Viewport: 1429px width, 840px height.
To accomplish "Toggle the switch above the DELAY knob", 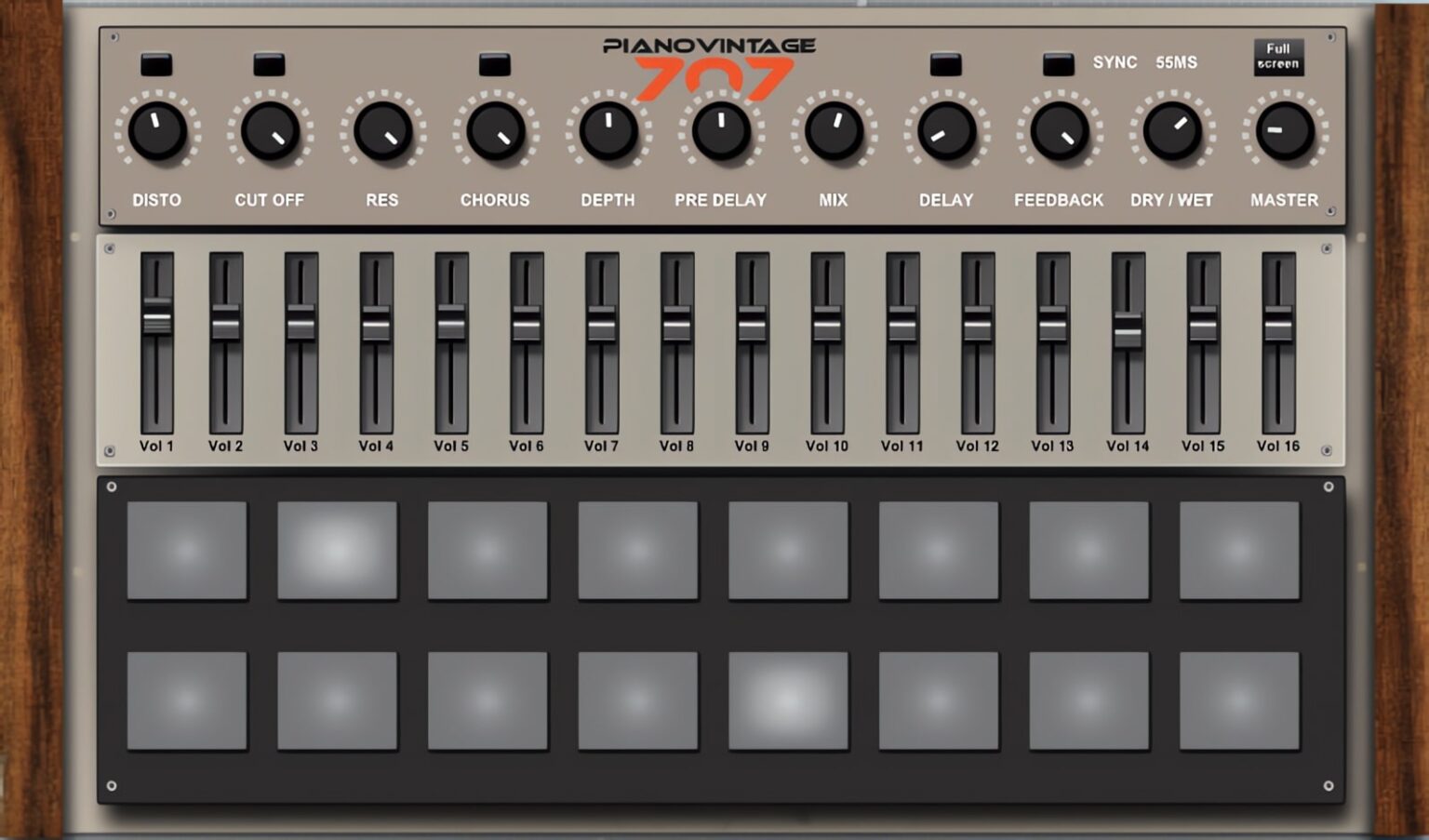I will [945, 64].
